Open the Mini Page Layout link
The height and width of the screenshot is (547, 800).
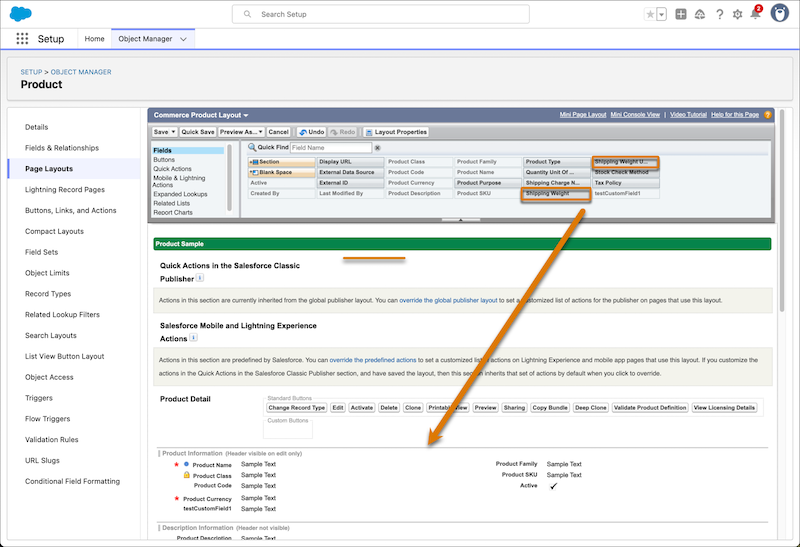coord(583,115)
